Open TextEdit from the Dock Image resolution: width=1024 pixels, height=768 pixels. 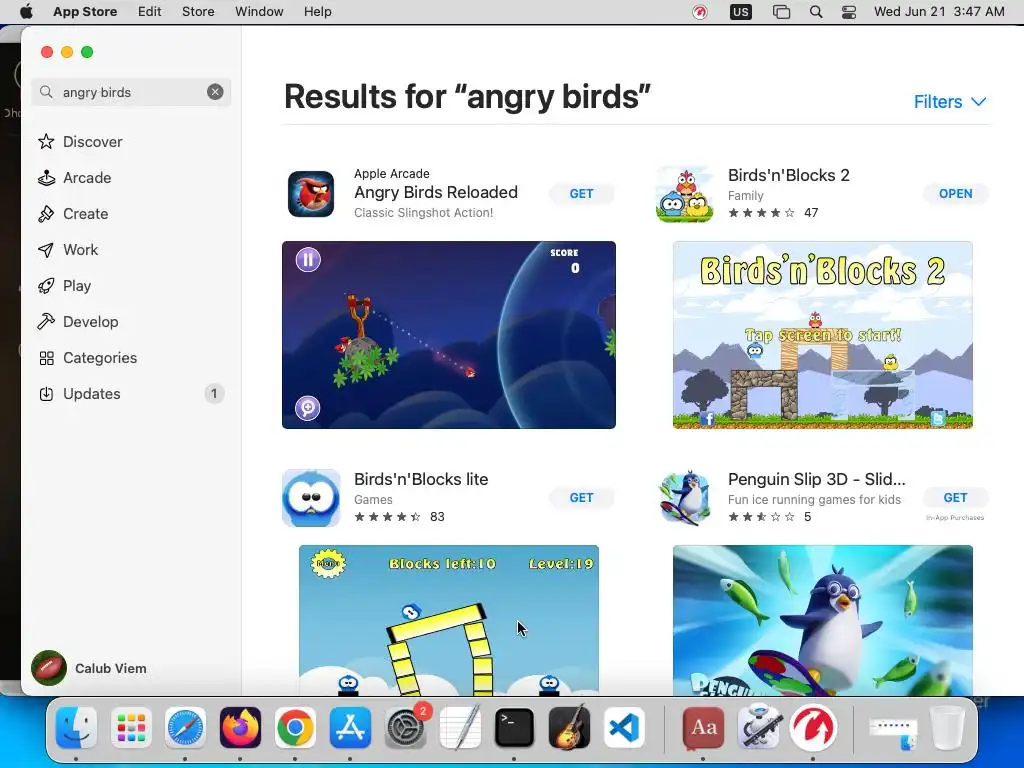[460, 728]
